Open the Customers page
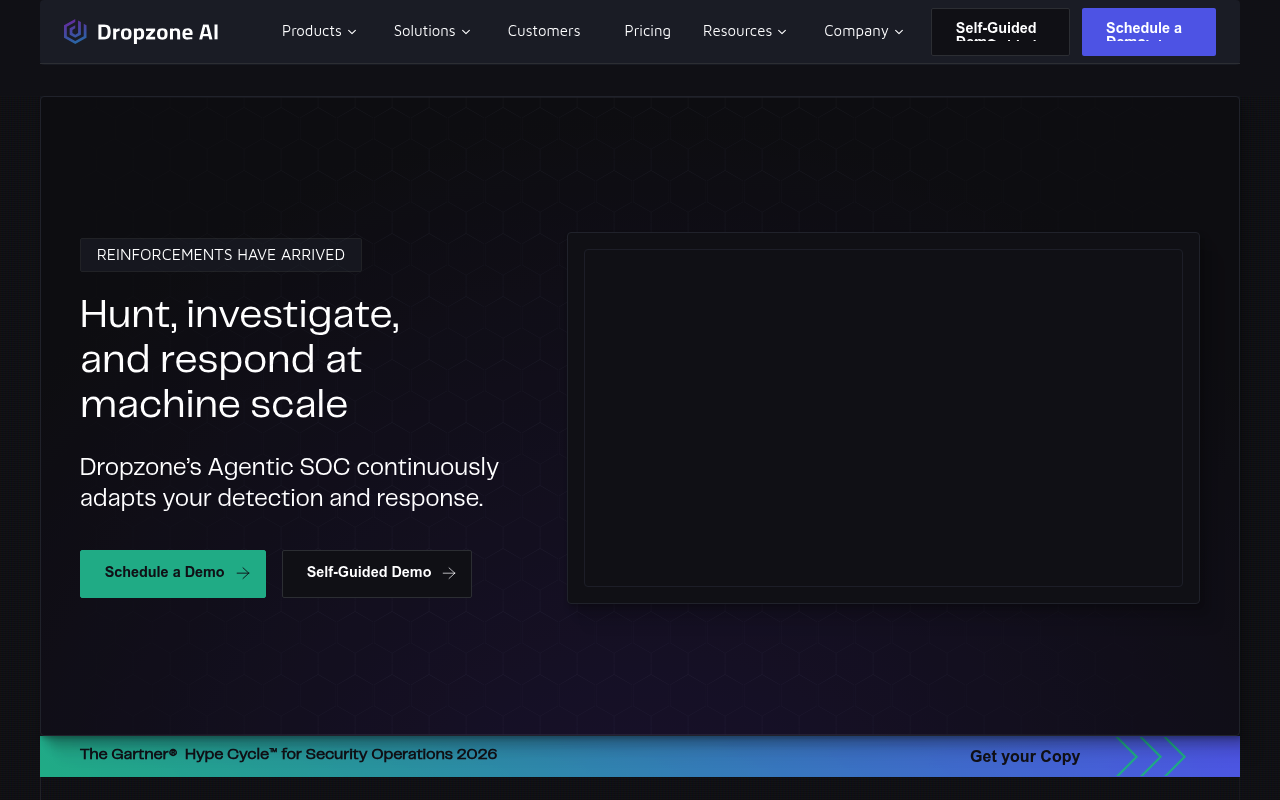This screenshot has height=800, width=1280. (x=544, y=31)
